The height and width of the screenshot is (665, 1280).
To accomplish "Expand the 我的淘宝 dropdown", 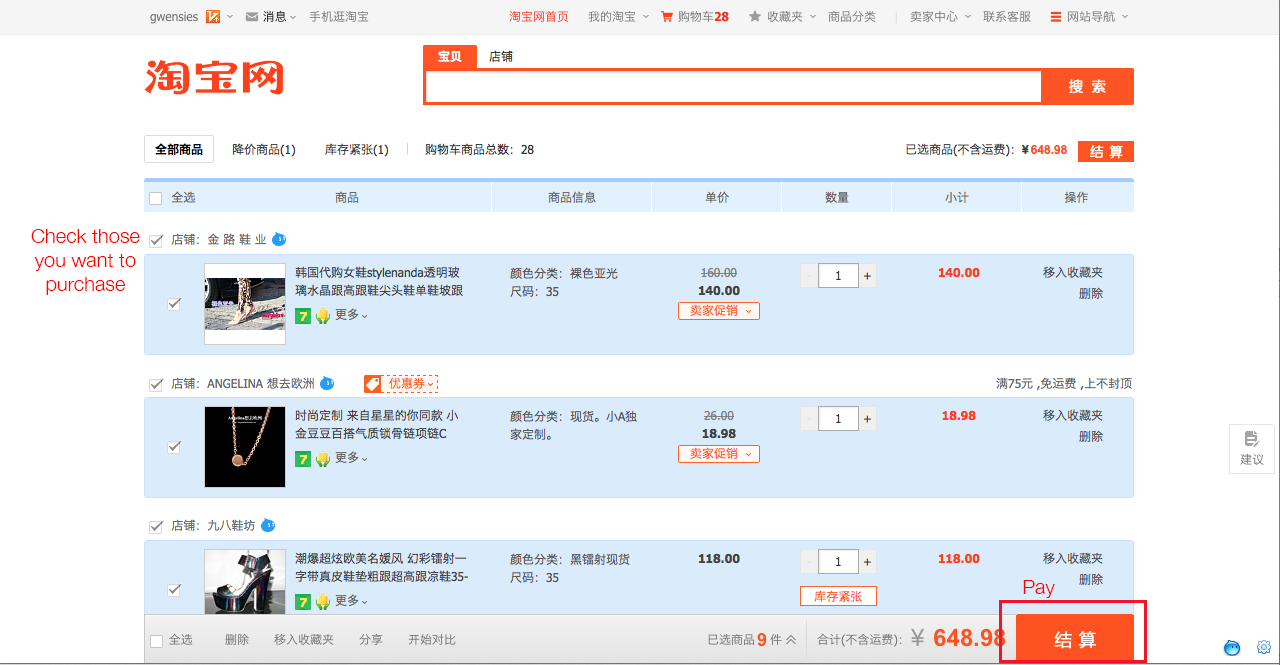I will point(645,17).
